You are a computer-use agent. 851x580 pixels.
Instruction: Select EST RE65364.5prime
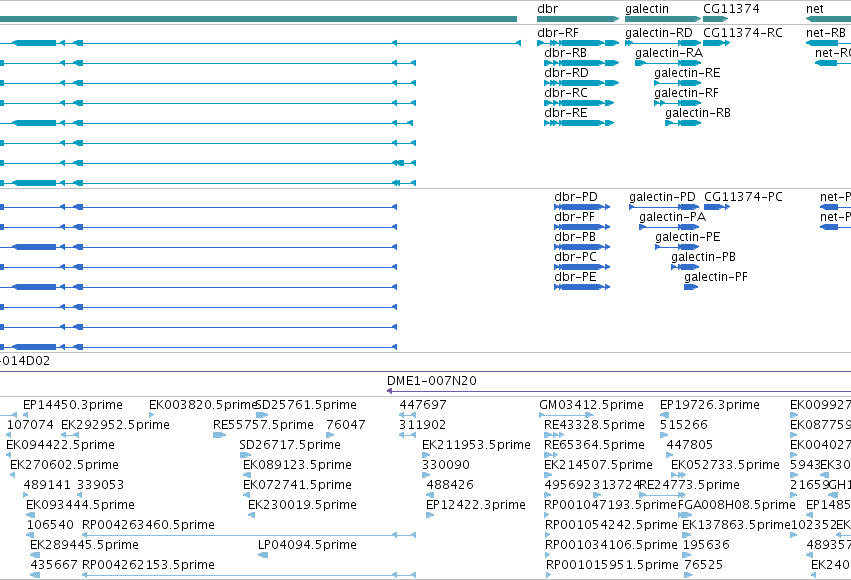594,444
